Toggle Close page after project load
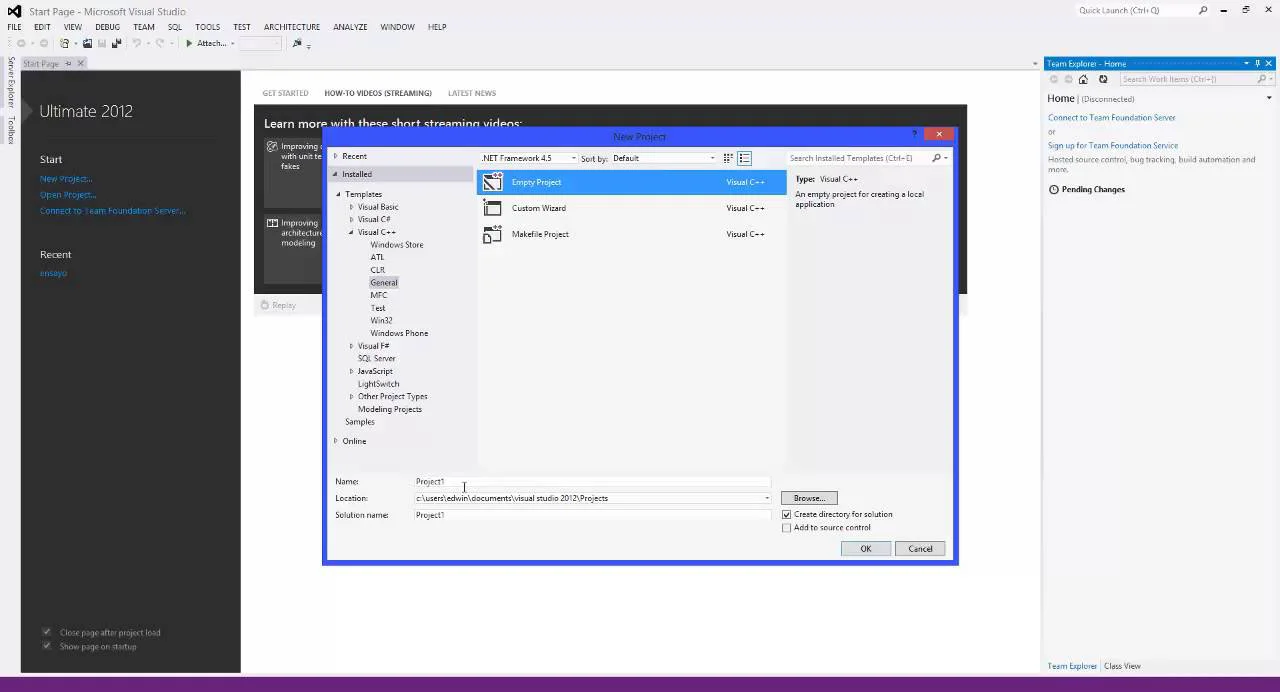 tap(46, 632)
